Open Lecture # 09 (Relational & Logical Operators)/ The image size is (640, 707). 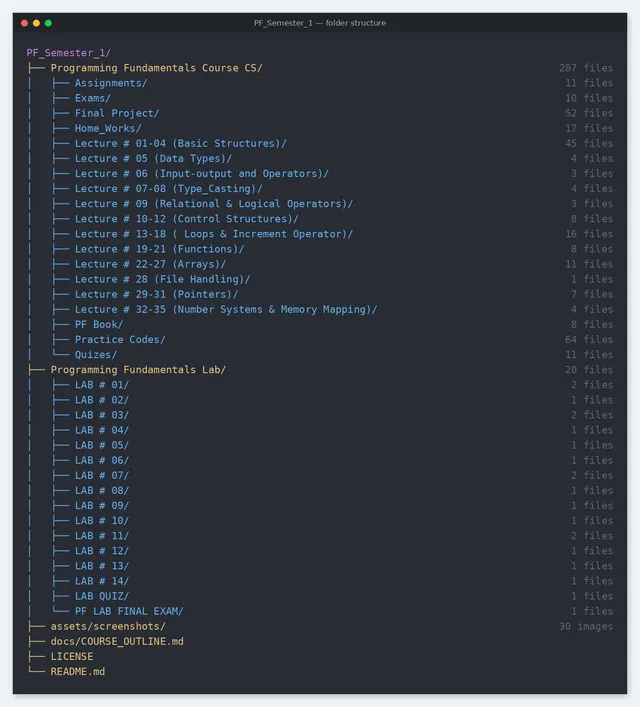(x=214, y=204)
